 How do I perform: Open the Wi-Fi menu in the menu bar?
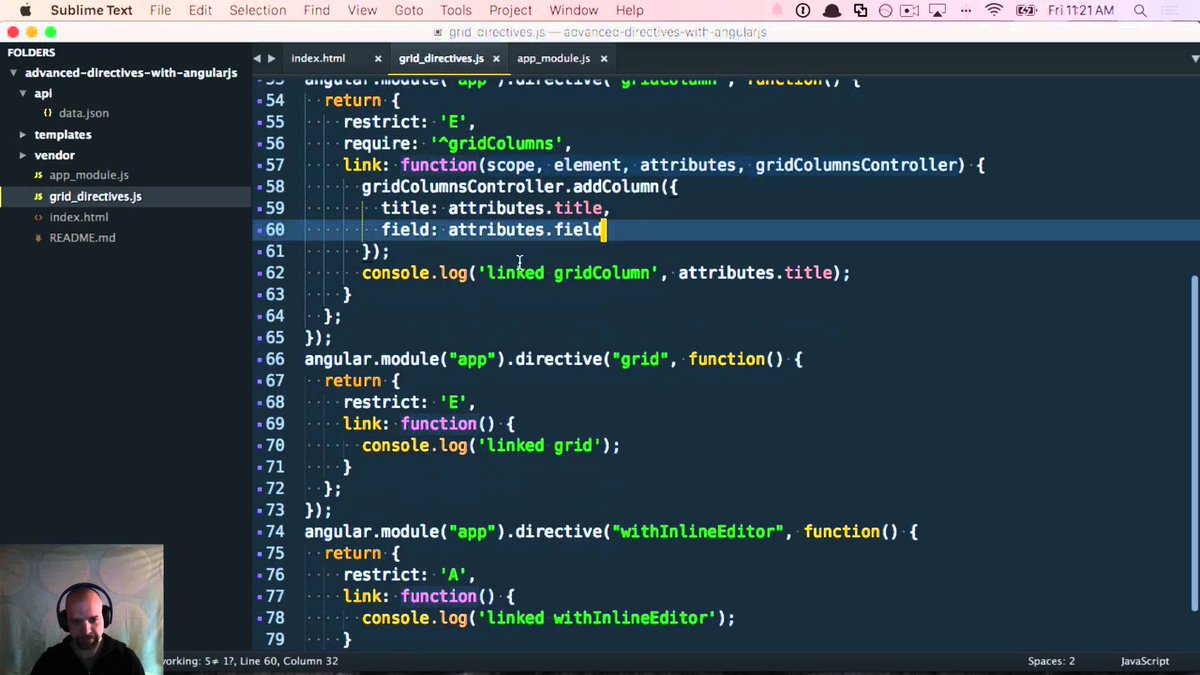click(x=995, y=11)
